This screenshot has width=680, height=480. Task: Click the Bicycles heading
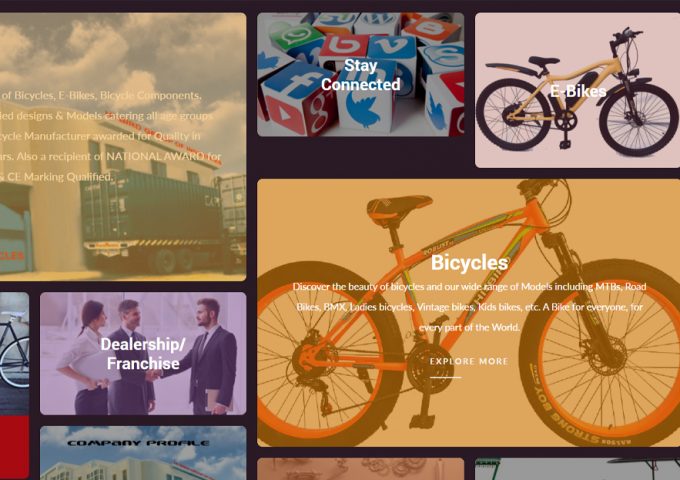469,263
